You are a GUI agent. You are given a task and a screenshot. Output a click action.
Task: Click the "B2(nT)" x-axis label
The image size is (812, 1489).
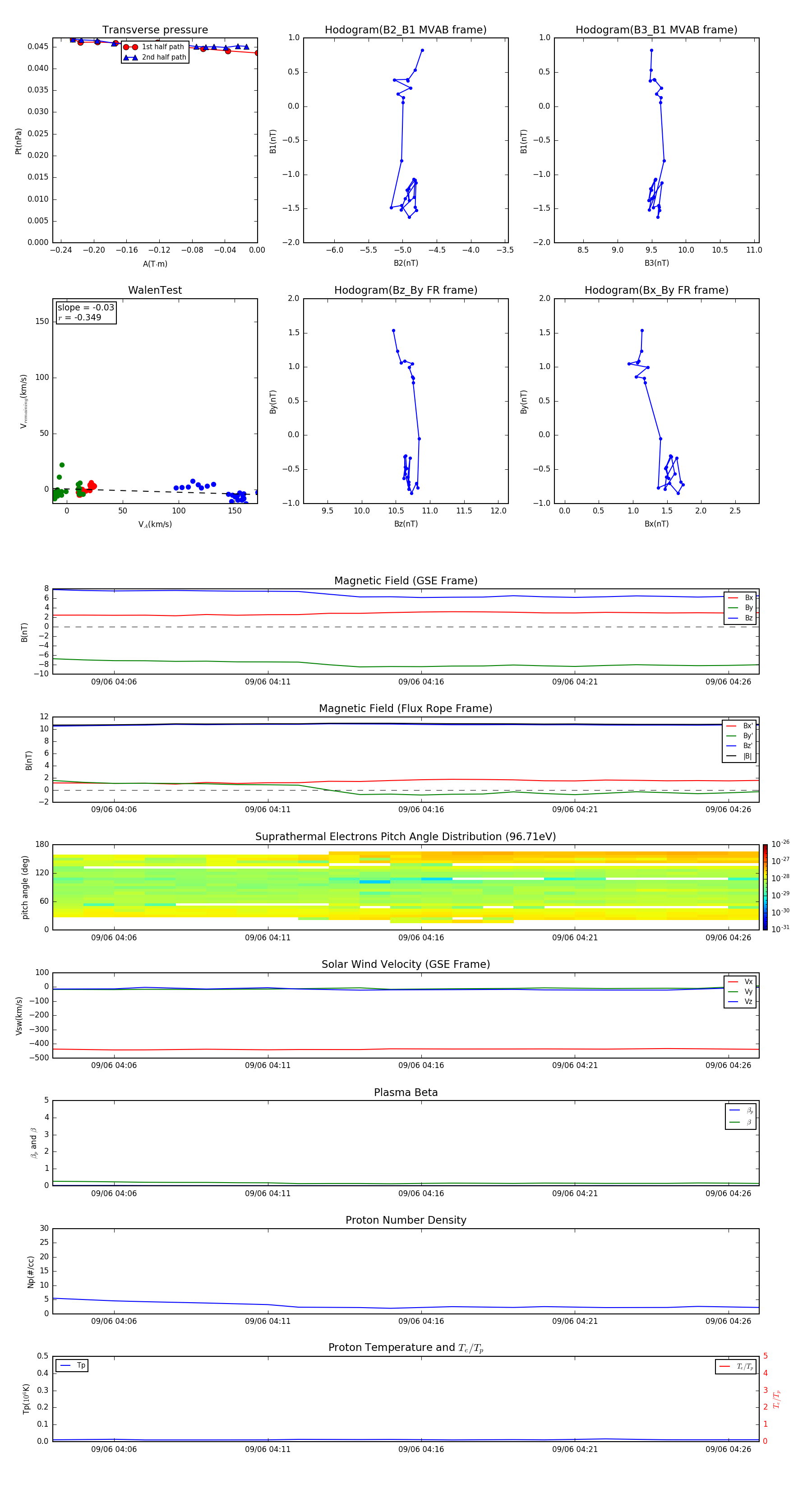(x=406, y=263)
